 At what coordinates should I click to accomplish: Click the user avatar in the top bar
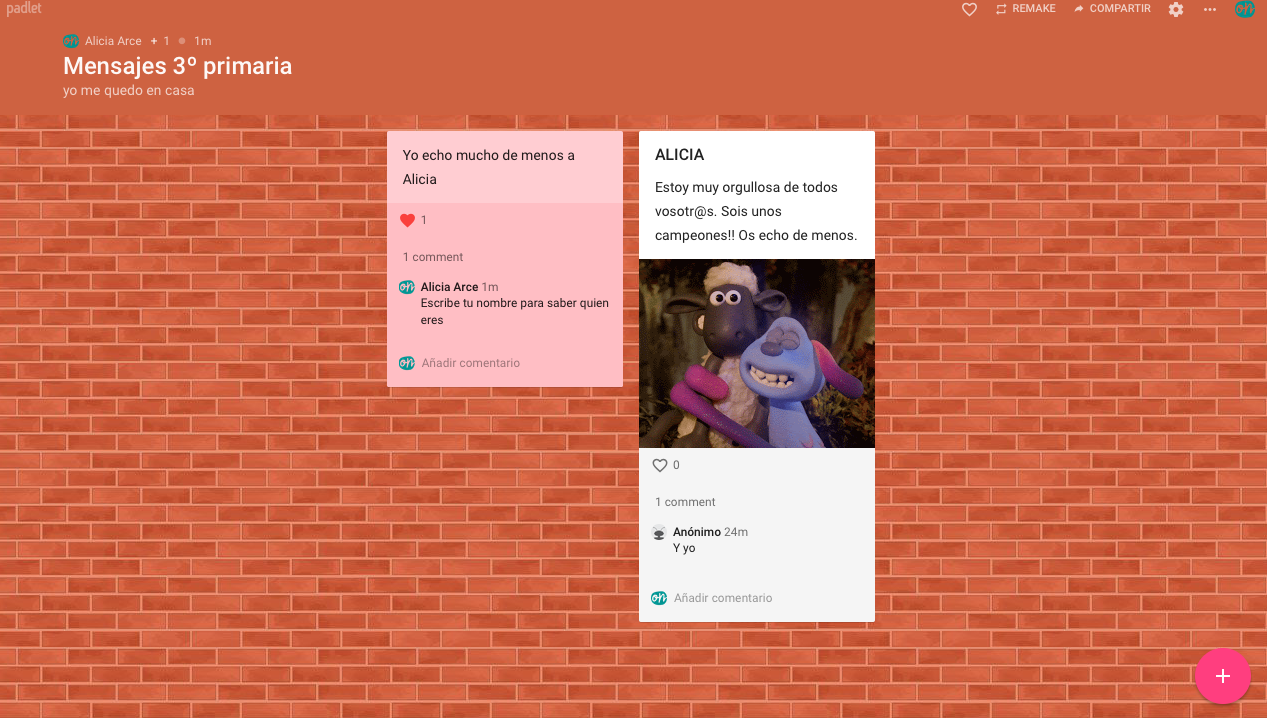click(1245, 9)
